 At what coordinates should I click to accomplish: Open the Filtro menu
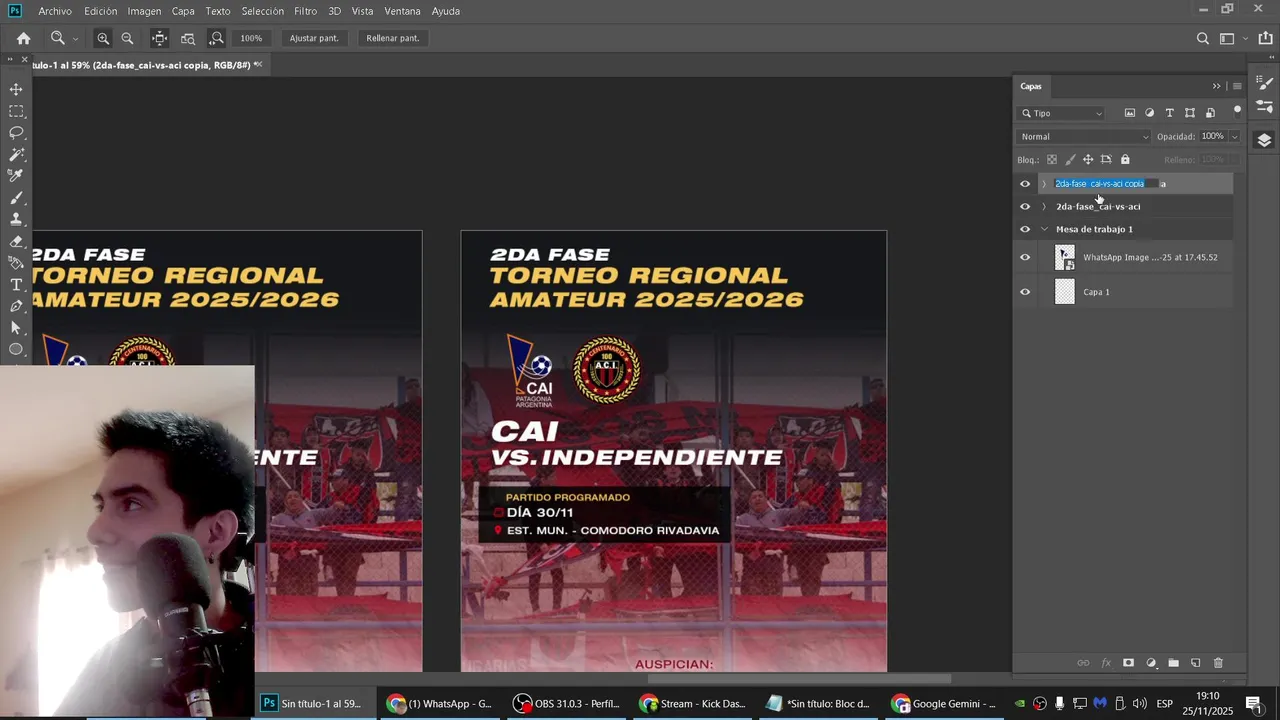coord(306,11)
